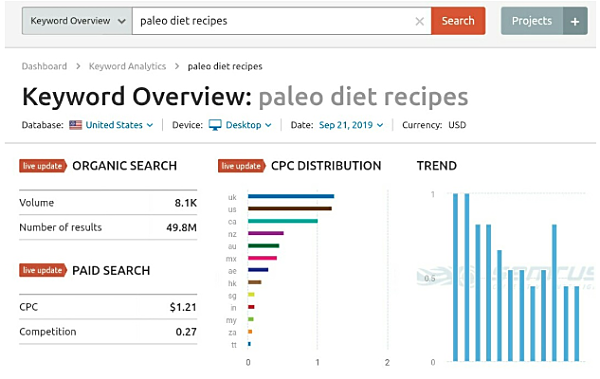Click the ca teal bar in CPC chart
Screen dimensions: 600x379
coord(283,221)
